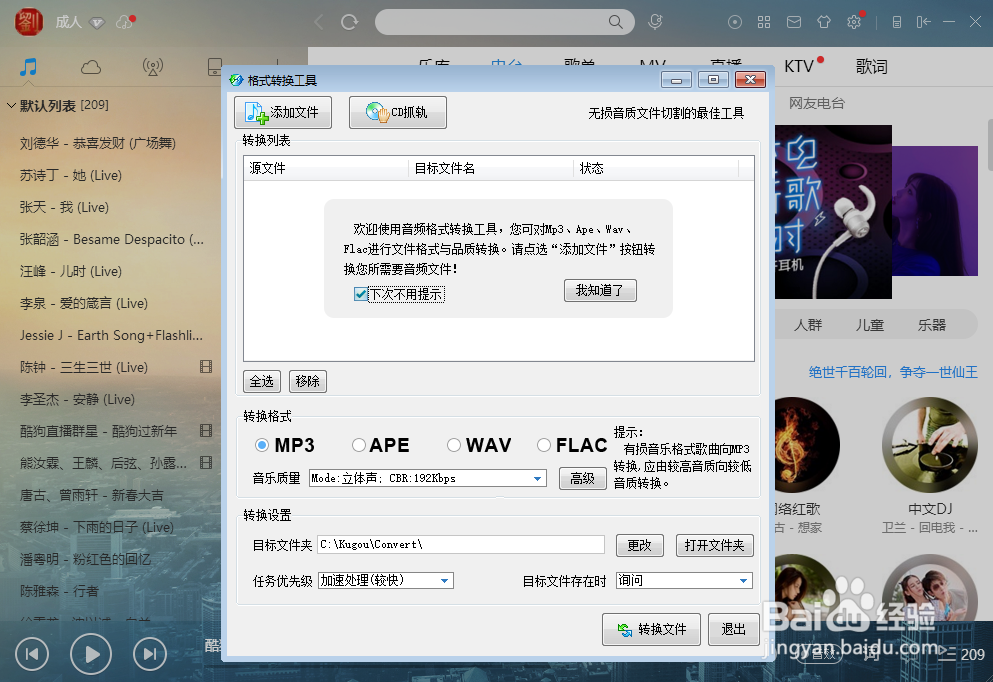This screenshot has width=993, height=682.
Task: Open the cloud disk sidebar tab
Action: tap(91, 66)
